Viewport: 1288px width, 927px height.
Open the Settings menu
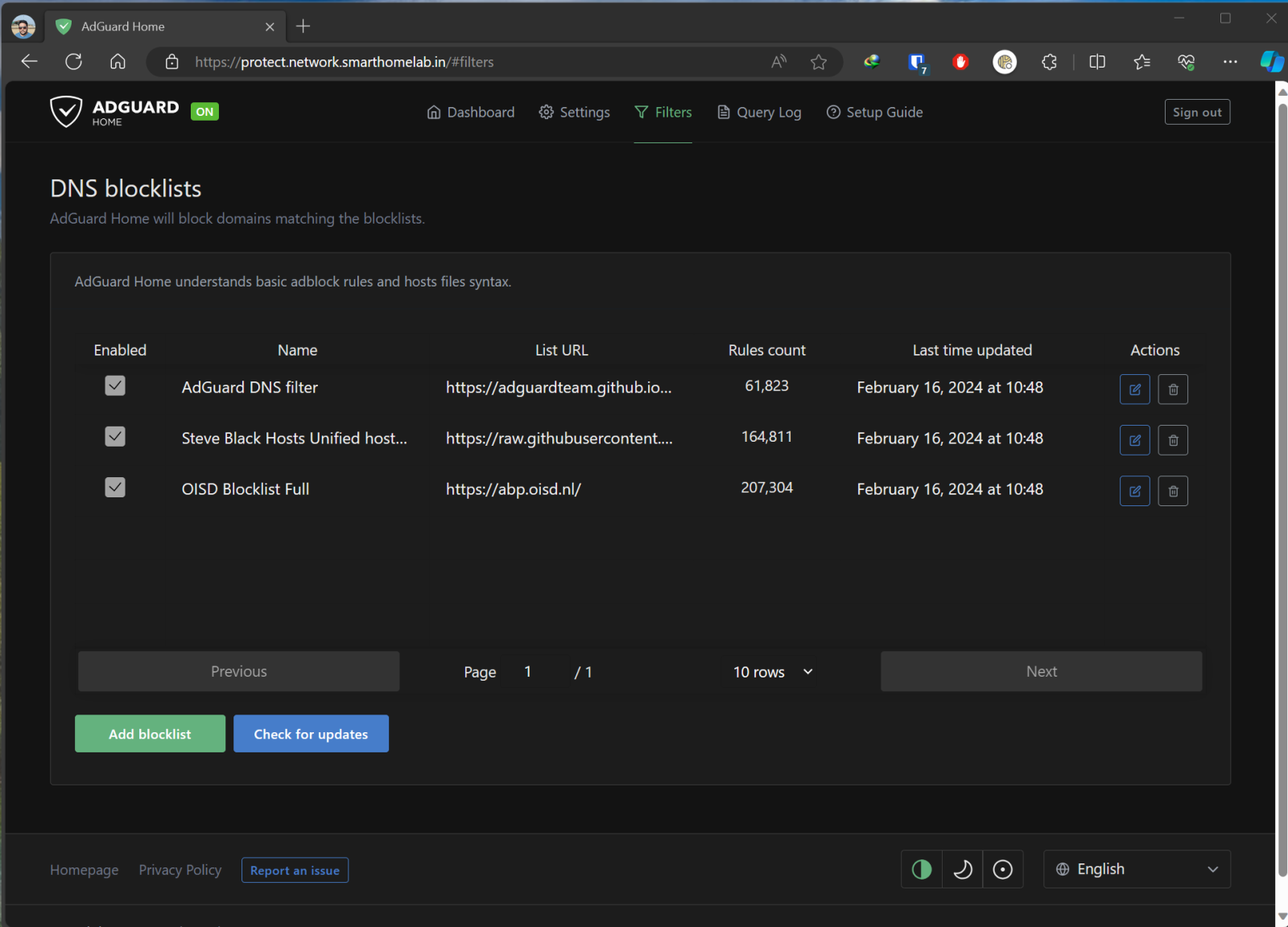pyautogui.click(x=575, y=112)
